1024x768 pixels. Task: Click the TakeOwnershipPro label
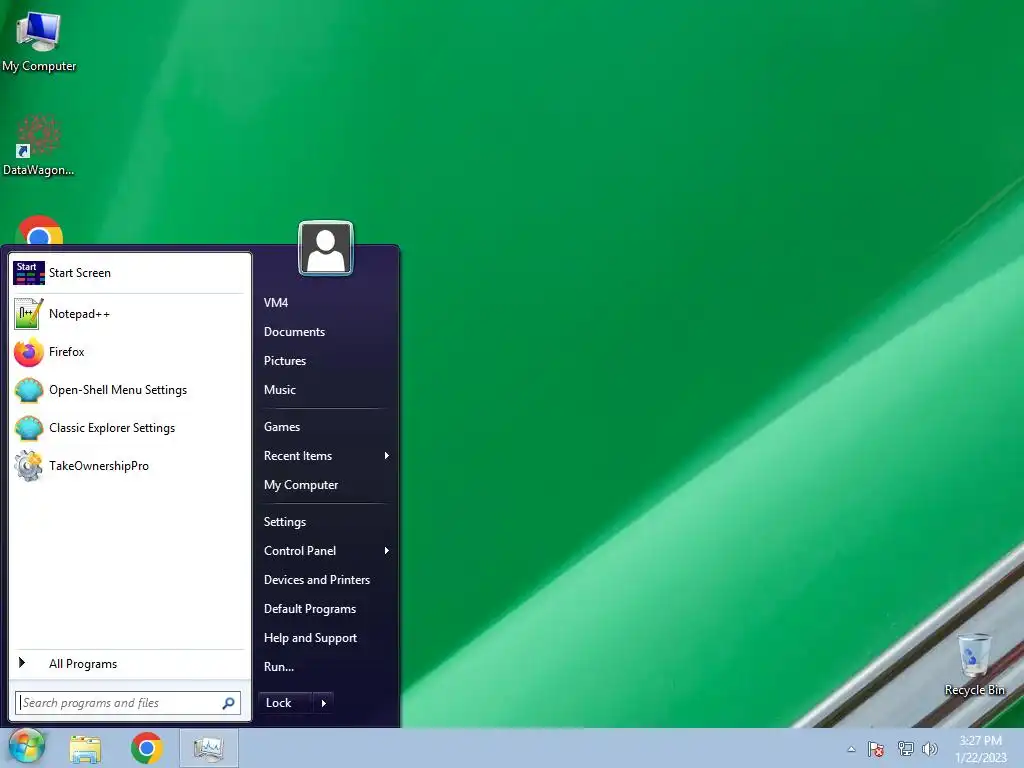[x=99, y=466]
